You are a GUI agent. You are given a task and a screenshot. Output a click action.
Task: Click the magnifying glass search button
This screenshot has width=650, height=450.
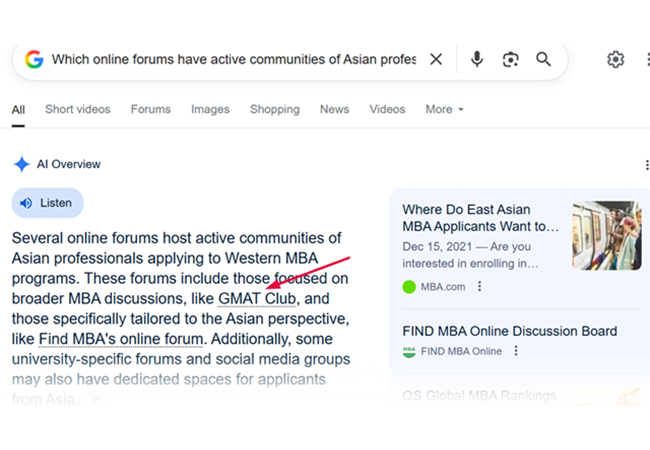[544, 60]
